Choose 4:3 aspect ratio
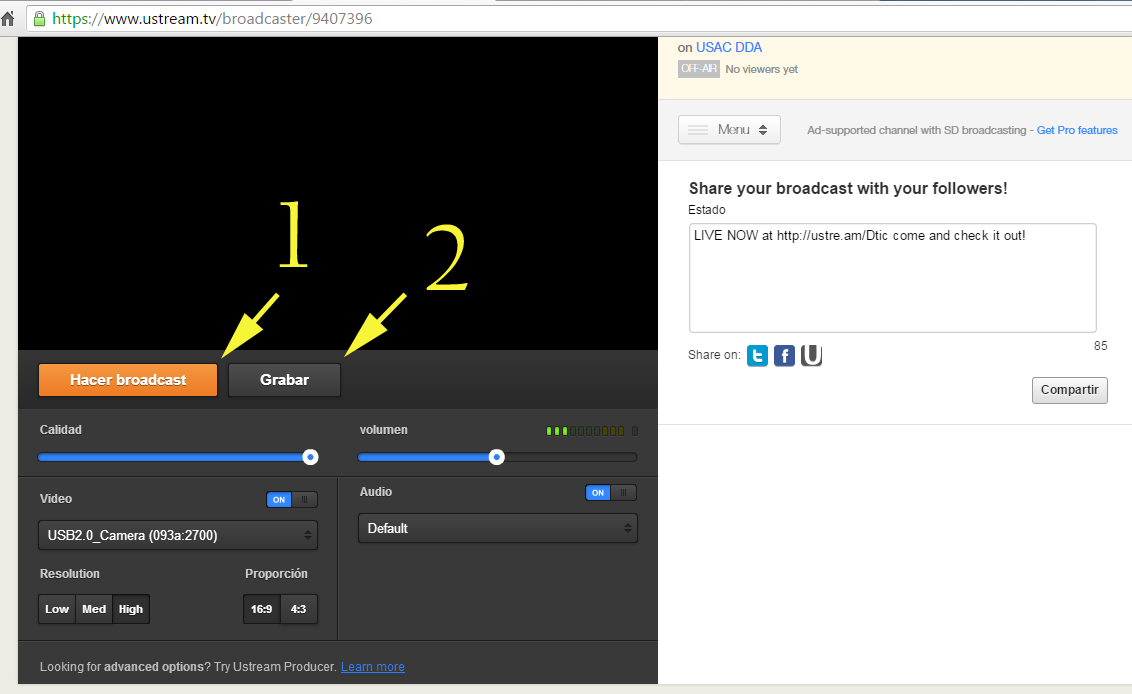The image size is (1132, 694). [x=298, y=609]
